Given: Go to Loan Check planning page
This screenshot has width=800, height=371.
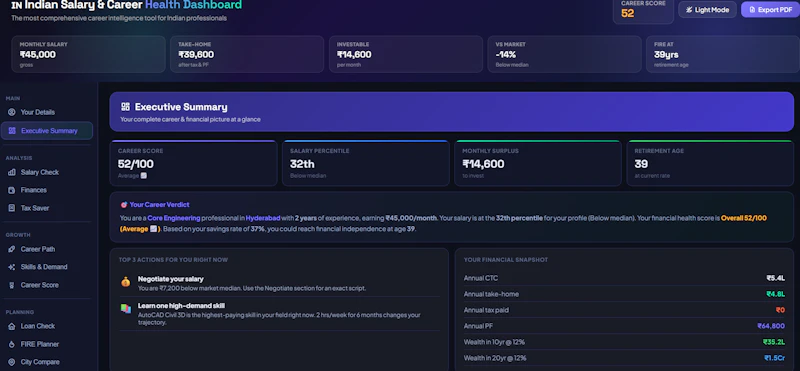Looking at the screenshot, I should click(46, 326).
